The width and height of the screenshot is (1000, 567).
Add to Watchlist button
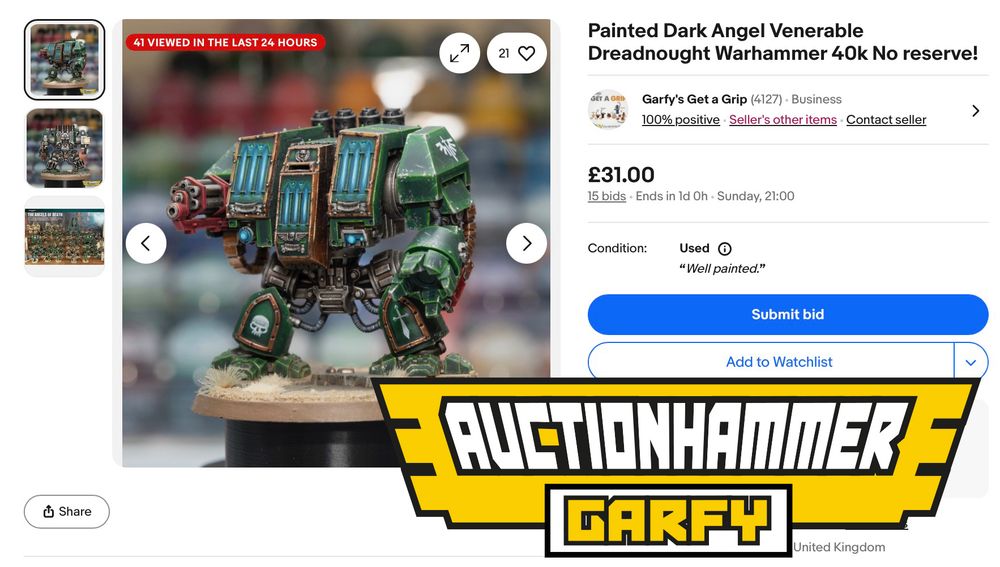(x=771, y=362)
